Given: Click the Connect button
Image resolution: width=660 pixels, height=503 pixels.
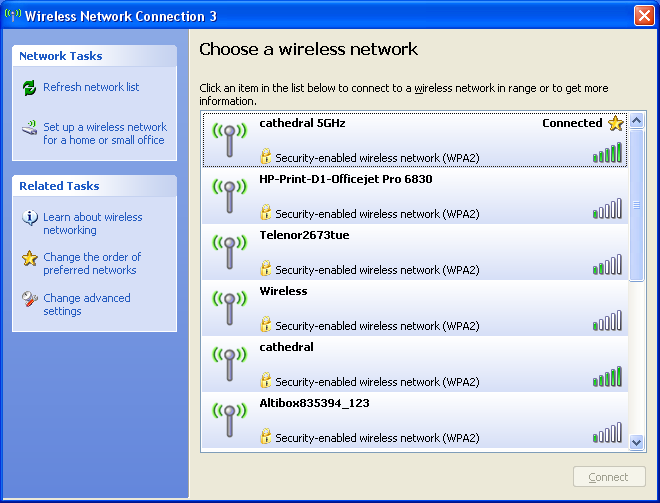Looking at the screenshot, I should pyautogui.click(x=609, y=477).
